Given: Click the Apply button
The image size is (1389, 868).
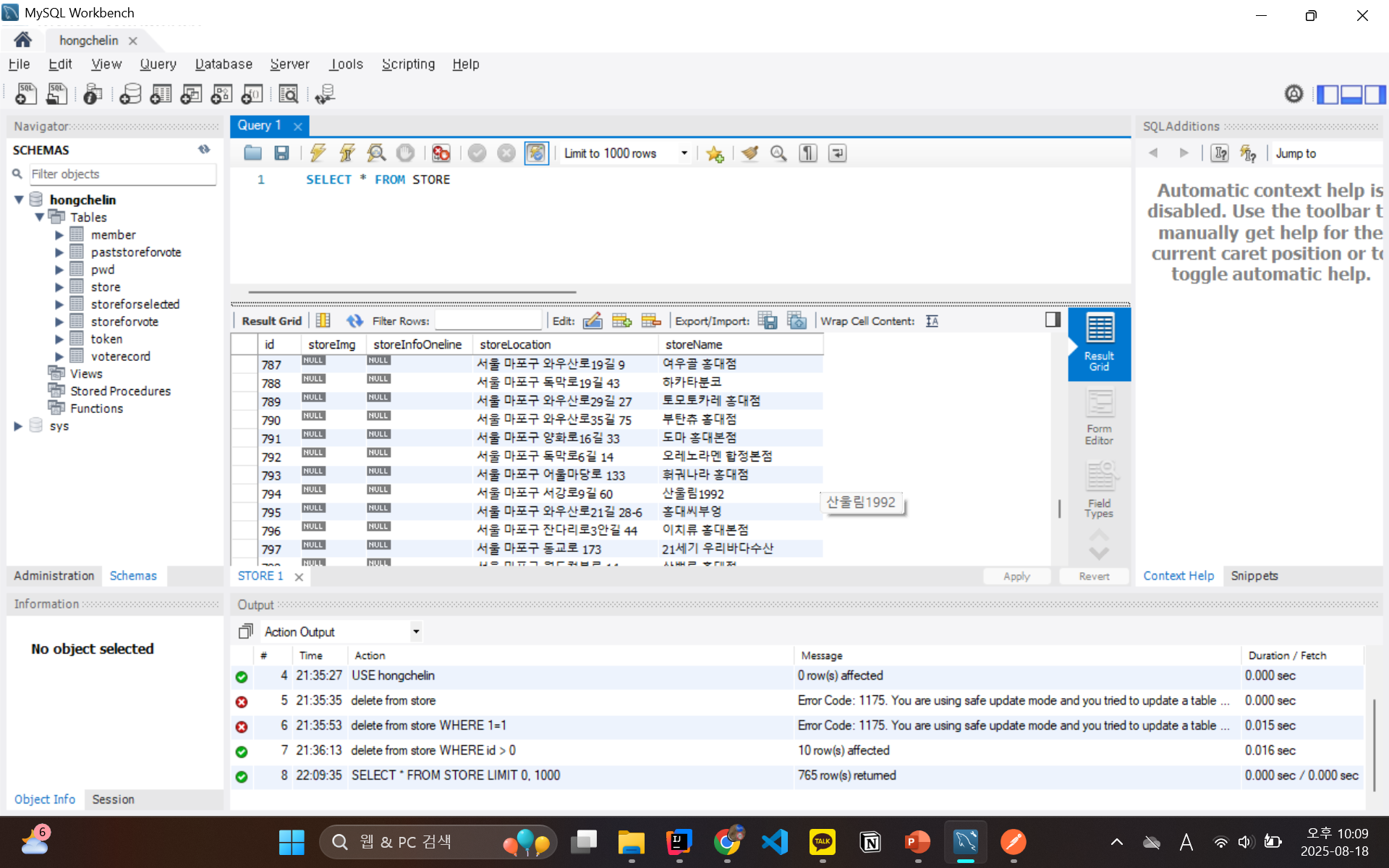Looking at the screenshot, I should pos(1016,576).
